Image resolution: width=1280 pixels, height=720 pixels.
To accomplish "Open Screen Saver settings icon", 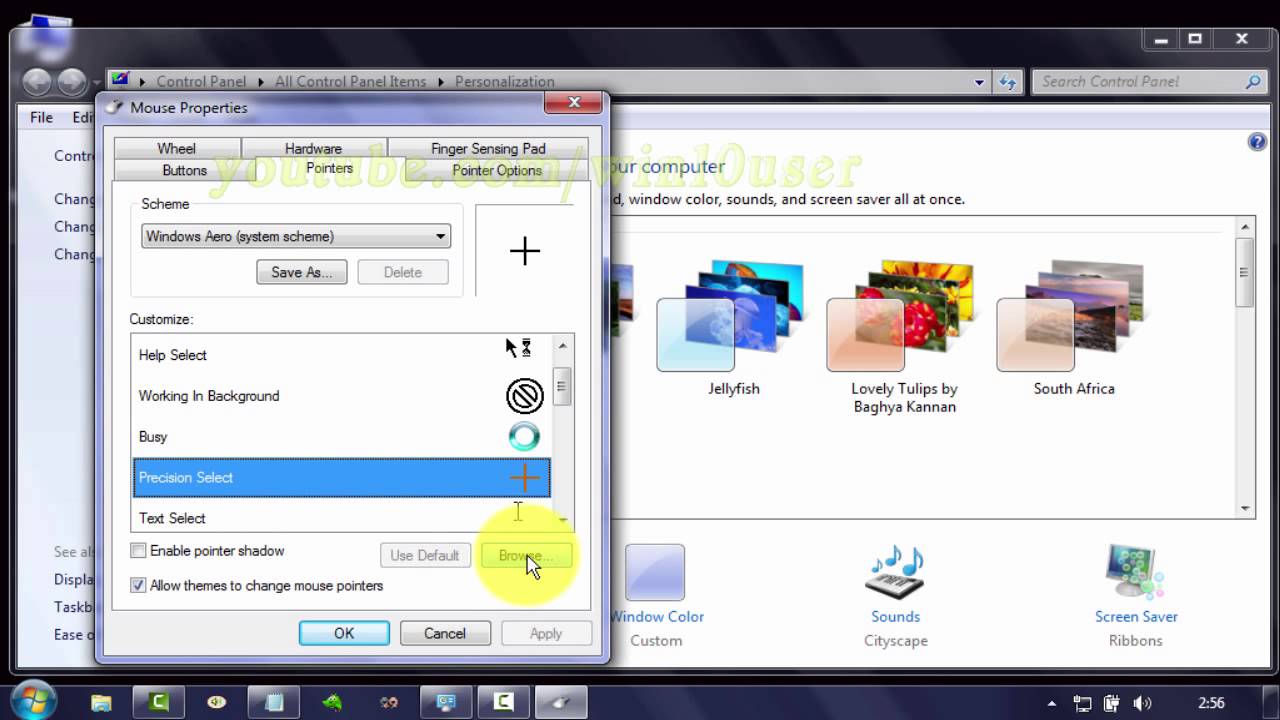I will (x=1135, y=572).
